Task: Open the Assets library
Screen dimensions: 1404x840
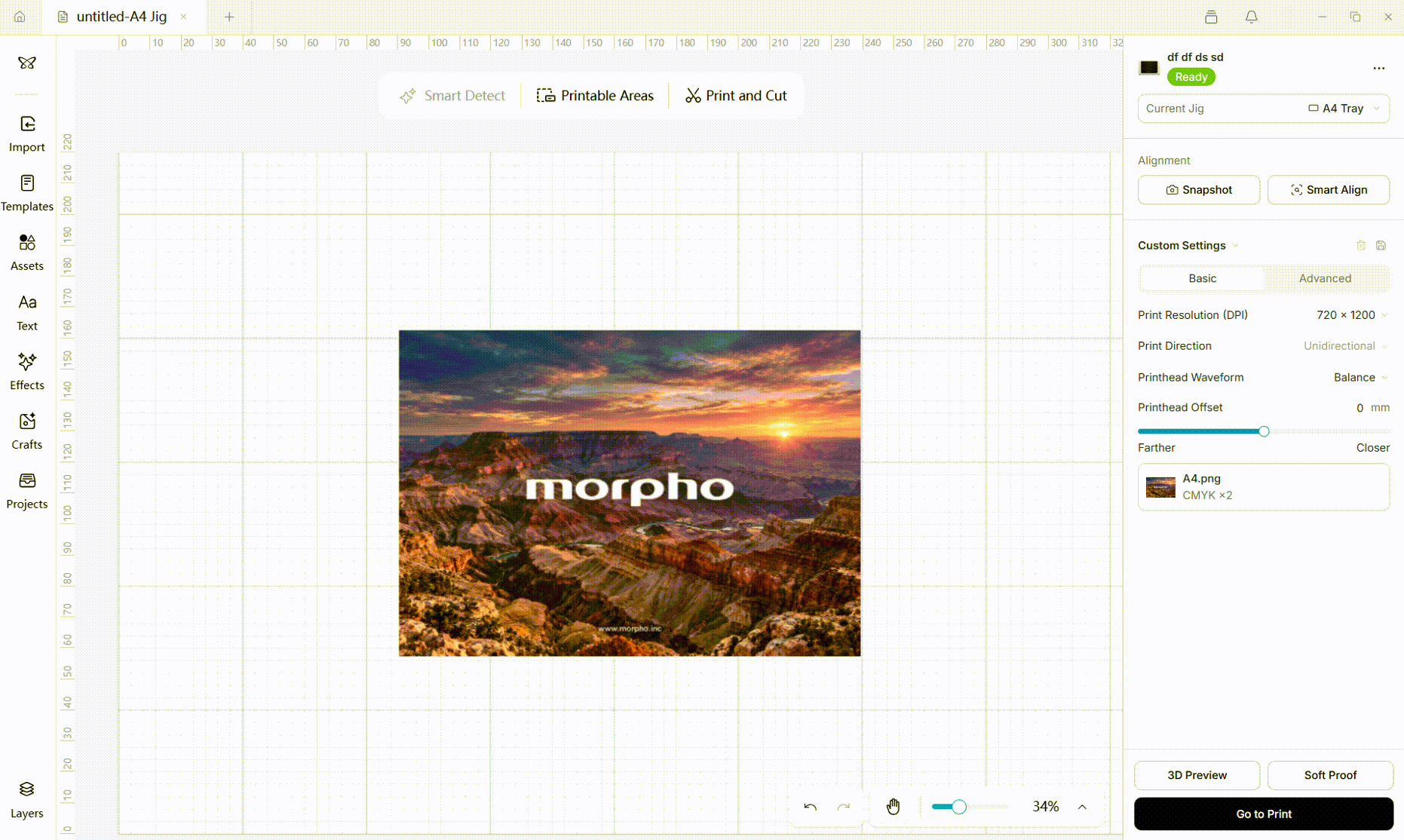Action: 27,253
